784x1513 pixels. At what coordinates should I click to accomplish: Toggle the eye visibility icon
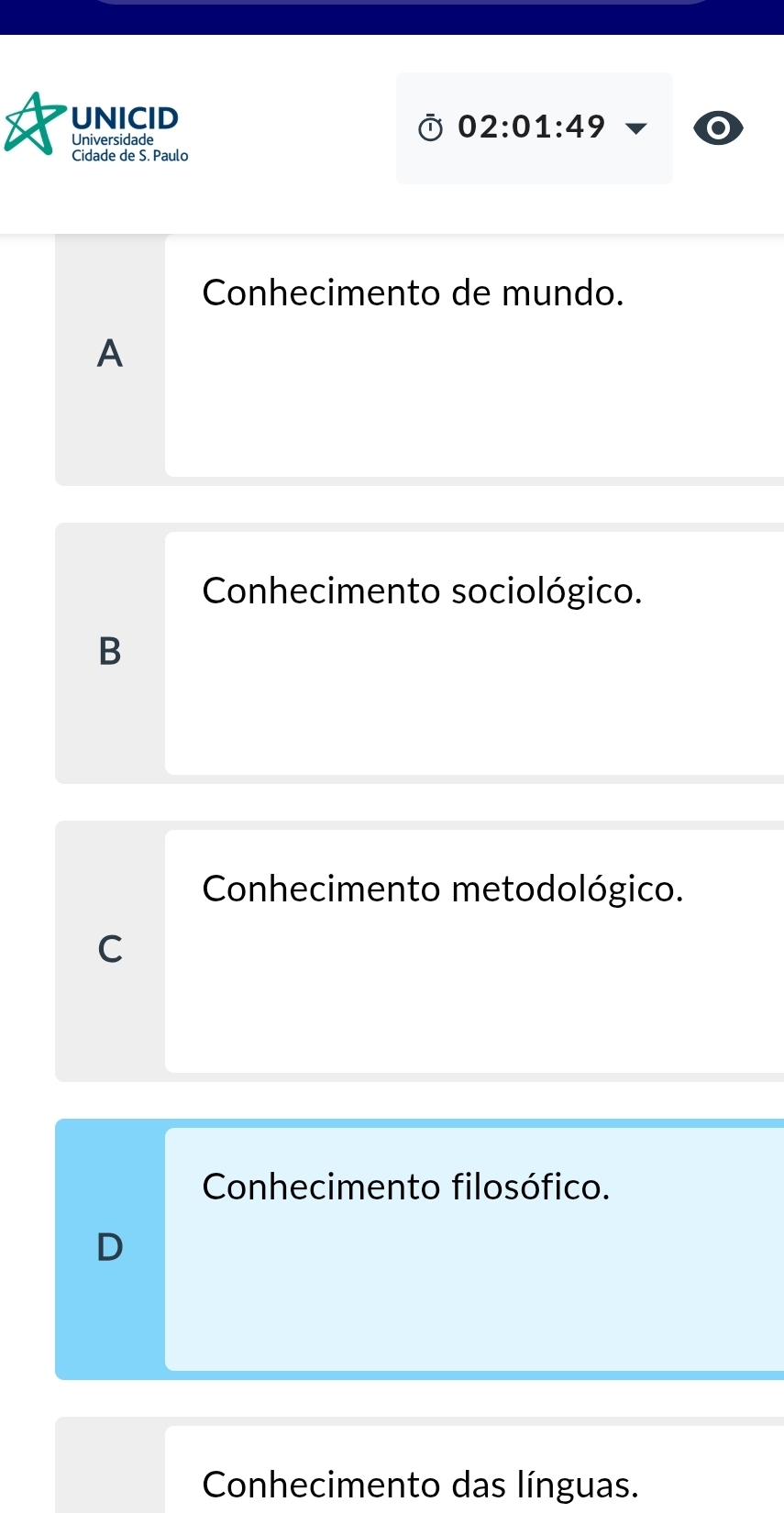click(x=718, y=127)
